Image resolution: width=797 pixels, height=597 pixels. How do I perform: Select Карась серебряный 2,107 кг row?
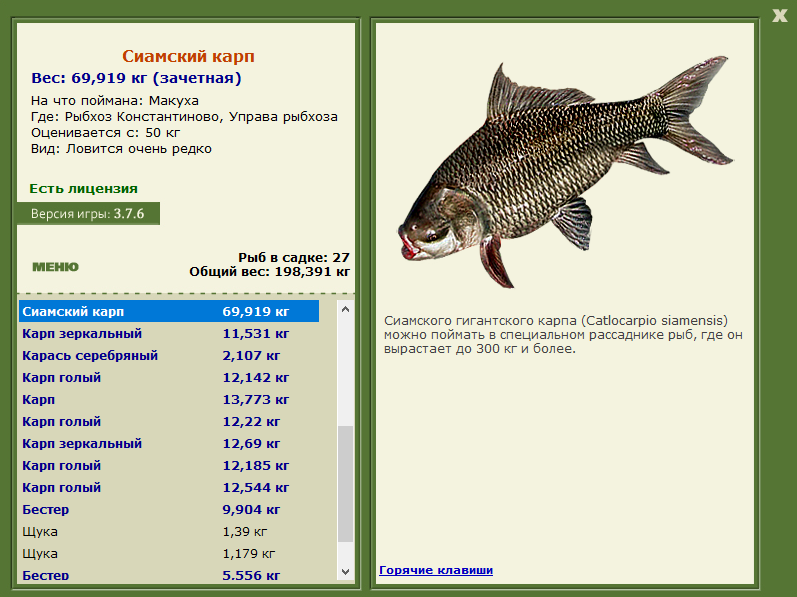[x=169, y=355]
